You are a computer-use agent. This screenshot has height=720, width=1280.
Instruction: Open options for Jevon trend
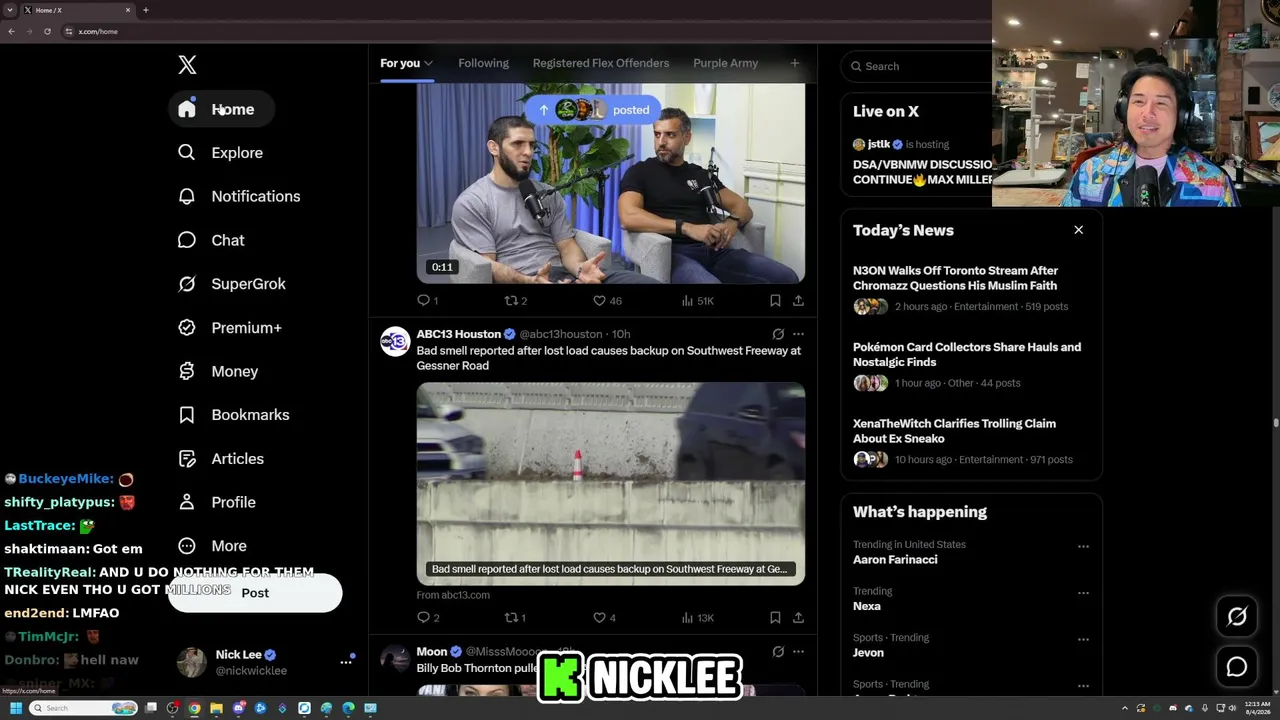1083,640
